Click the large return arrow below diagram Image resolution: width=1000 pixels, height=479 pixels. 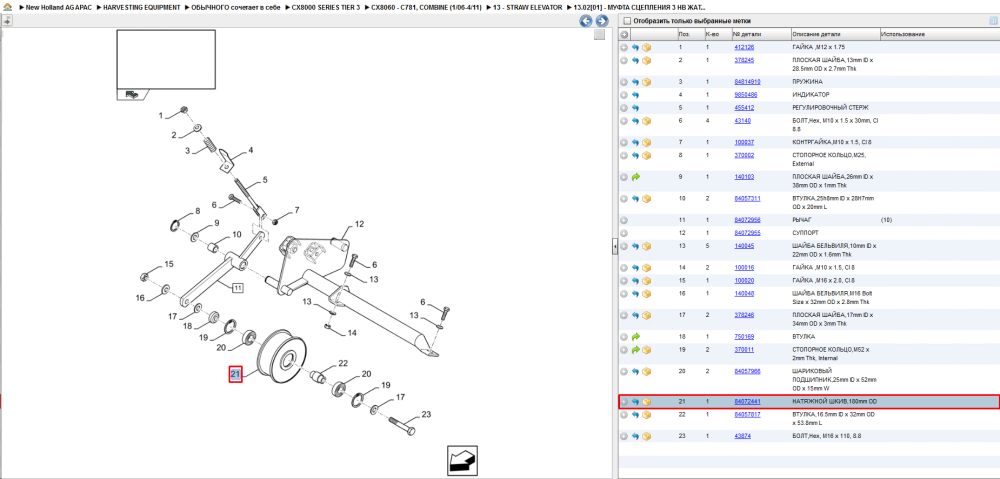[462, 459]
